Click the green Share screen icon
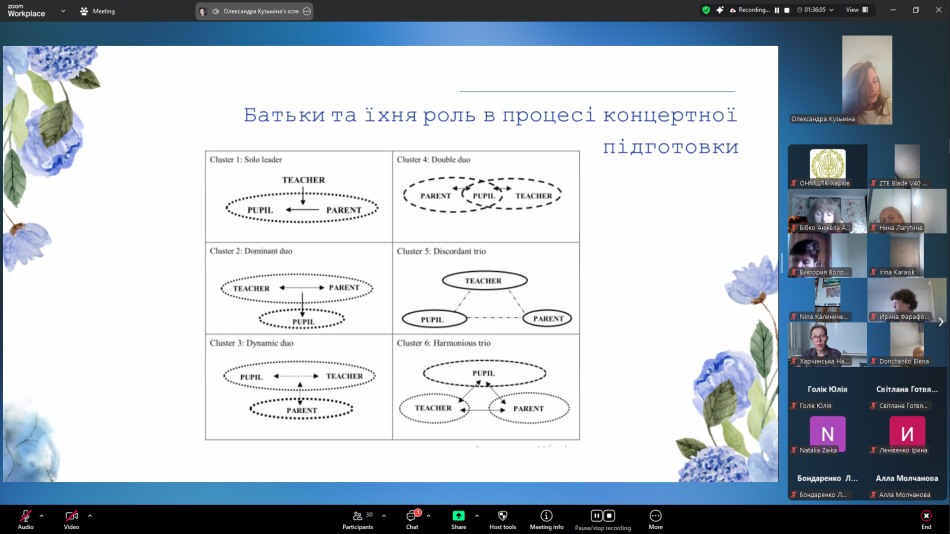 pyautogui.click(x=458, y=516)
